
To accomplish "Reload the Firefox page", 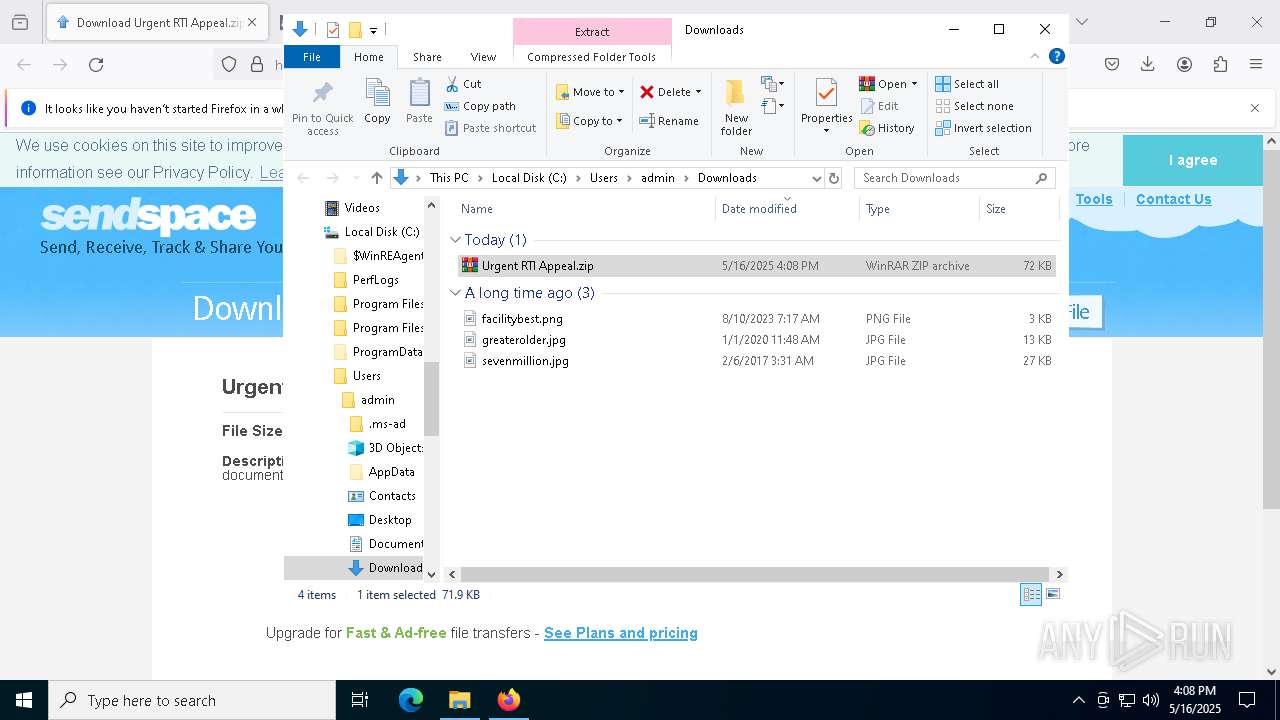I will point(96,65).
